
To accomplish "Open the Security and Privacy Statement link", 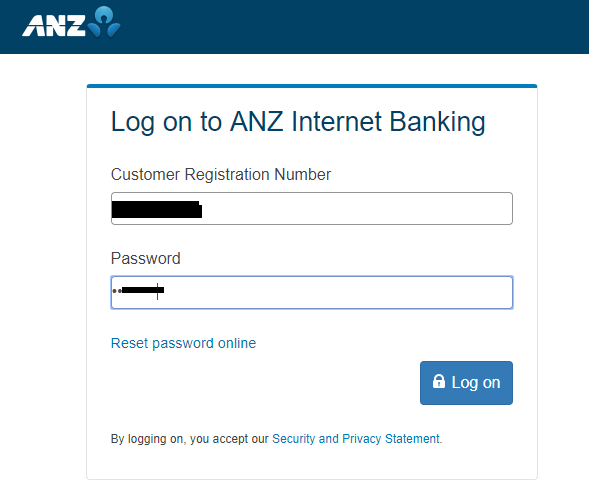I will 356,439.
